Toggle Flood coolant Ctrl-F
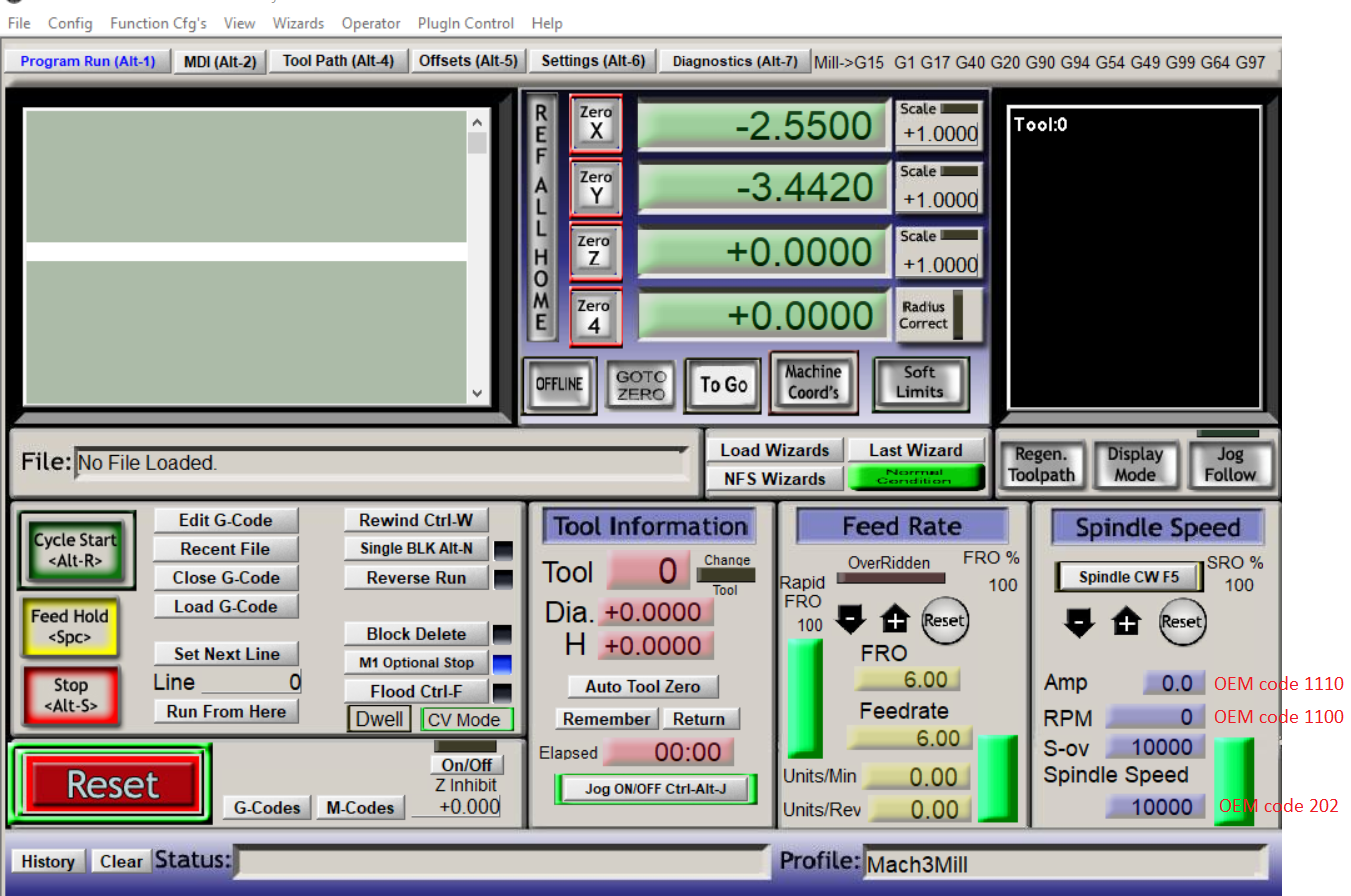Viewport: 1351px width, 896px height. 416,691
